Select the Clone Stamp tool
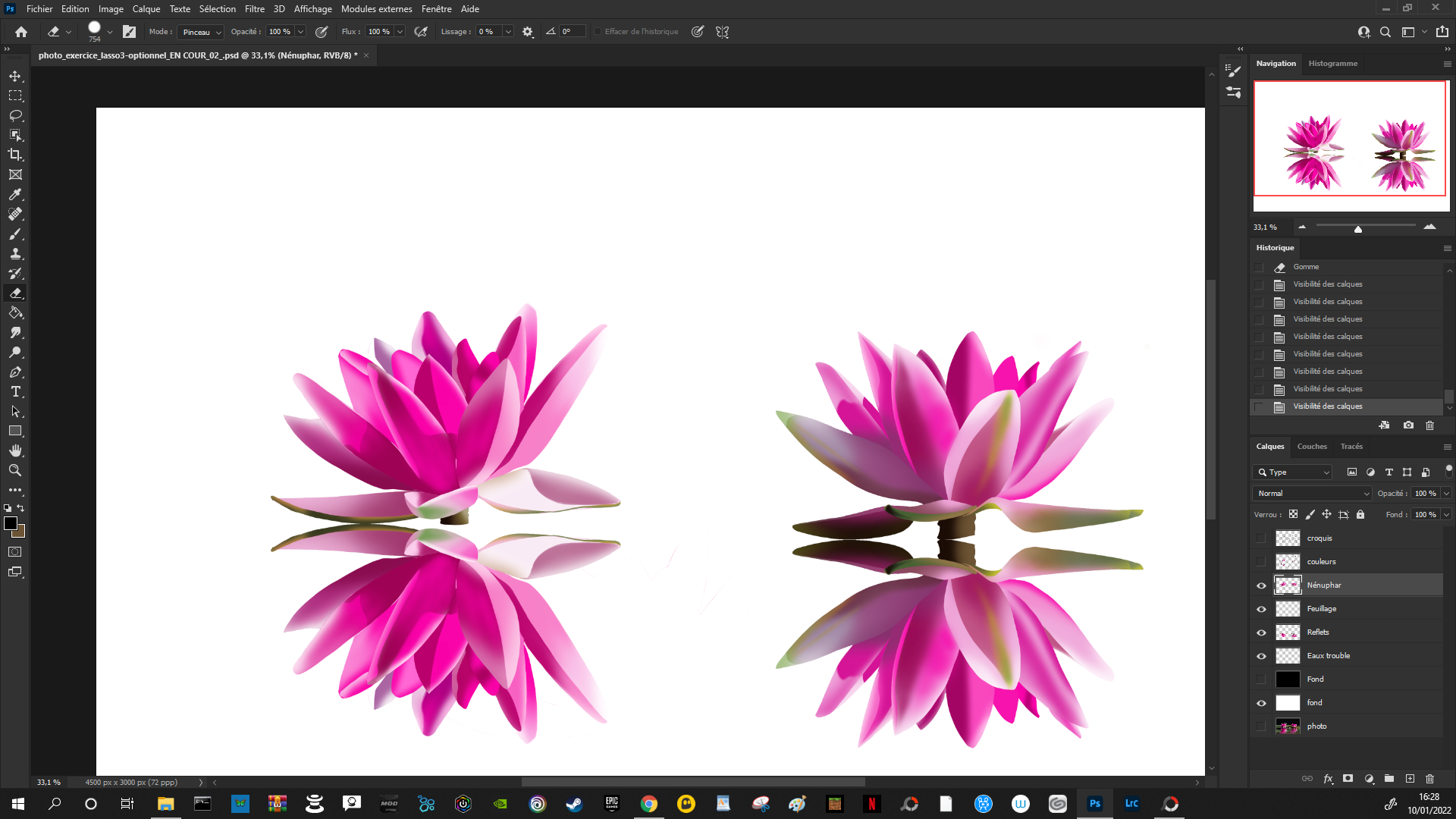This screenshot has height=819, width=1456. pos(15,253)
